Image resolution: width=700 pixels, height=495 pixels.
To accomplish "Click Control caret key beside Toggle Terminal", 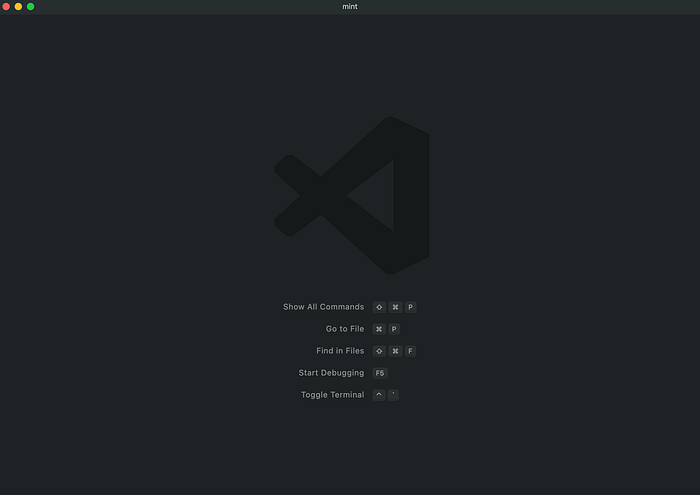I will [379, 395].
